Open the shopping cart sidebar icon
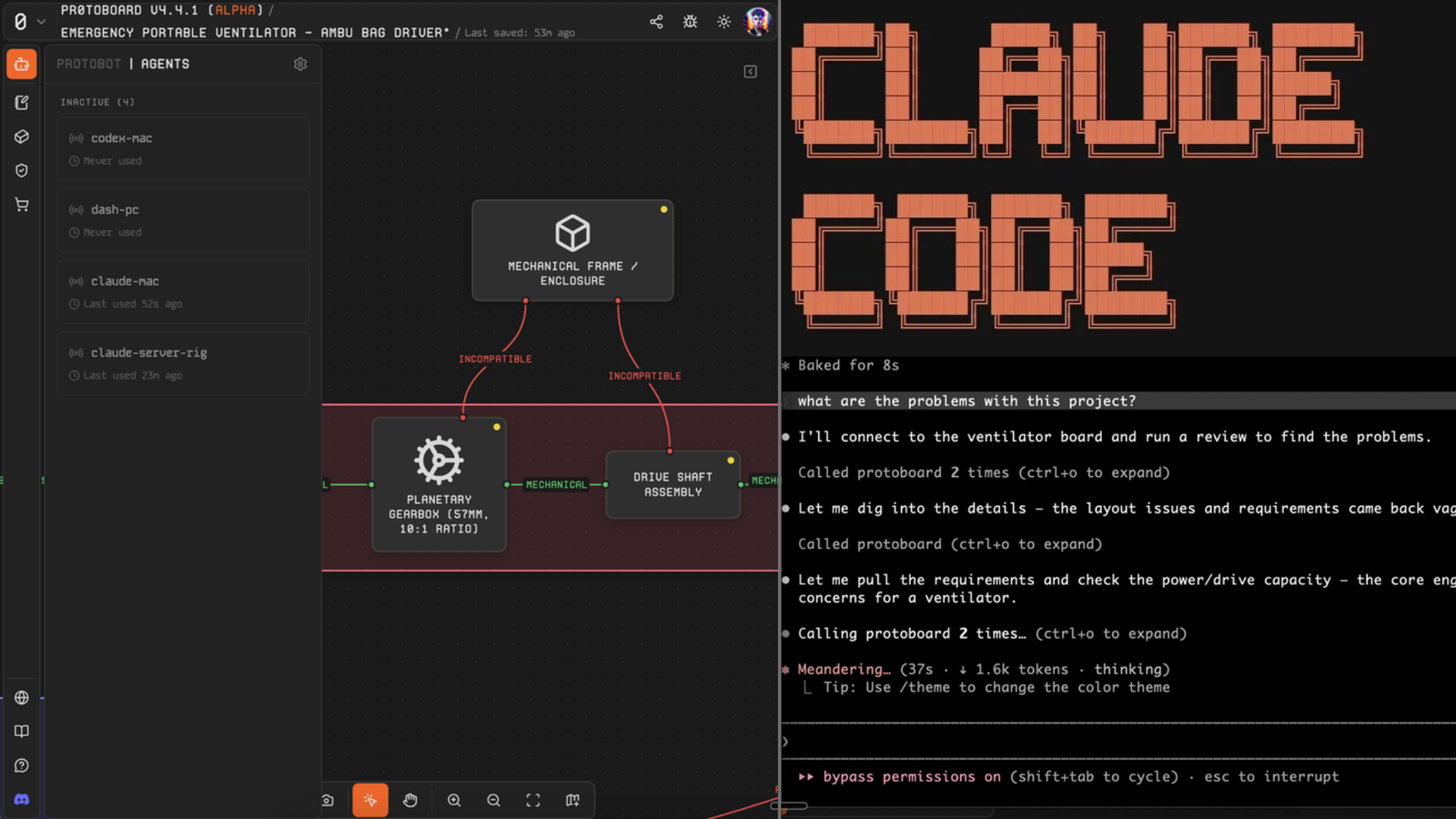Screen dimensions: 1456x819 click(x=22, y=205)
